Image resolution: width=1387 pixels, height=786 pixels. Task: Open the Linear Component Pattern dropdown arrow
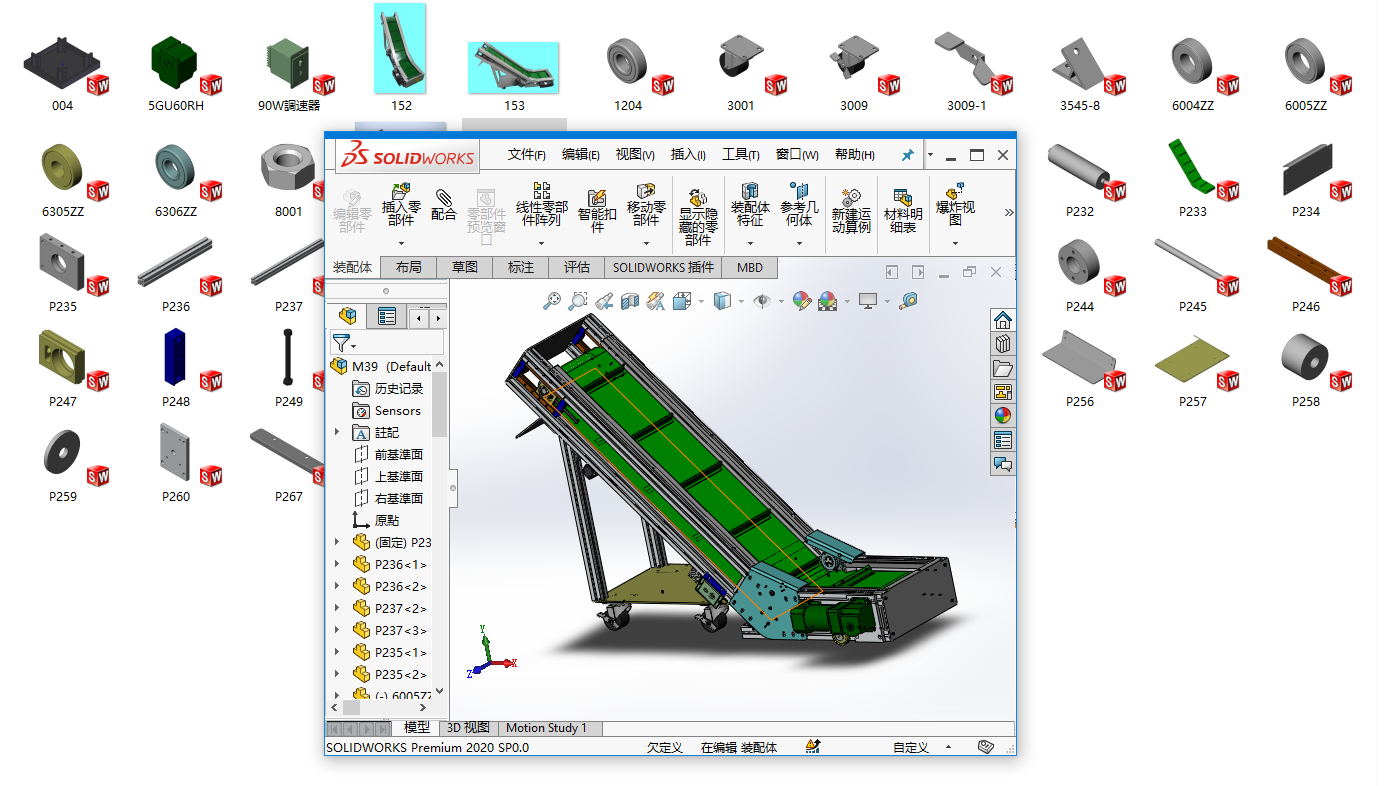[541, 243]
